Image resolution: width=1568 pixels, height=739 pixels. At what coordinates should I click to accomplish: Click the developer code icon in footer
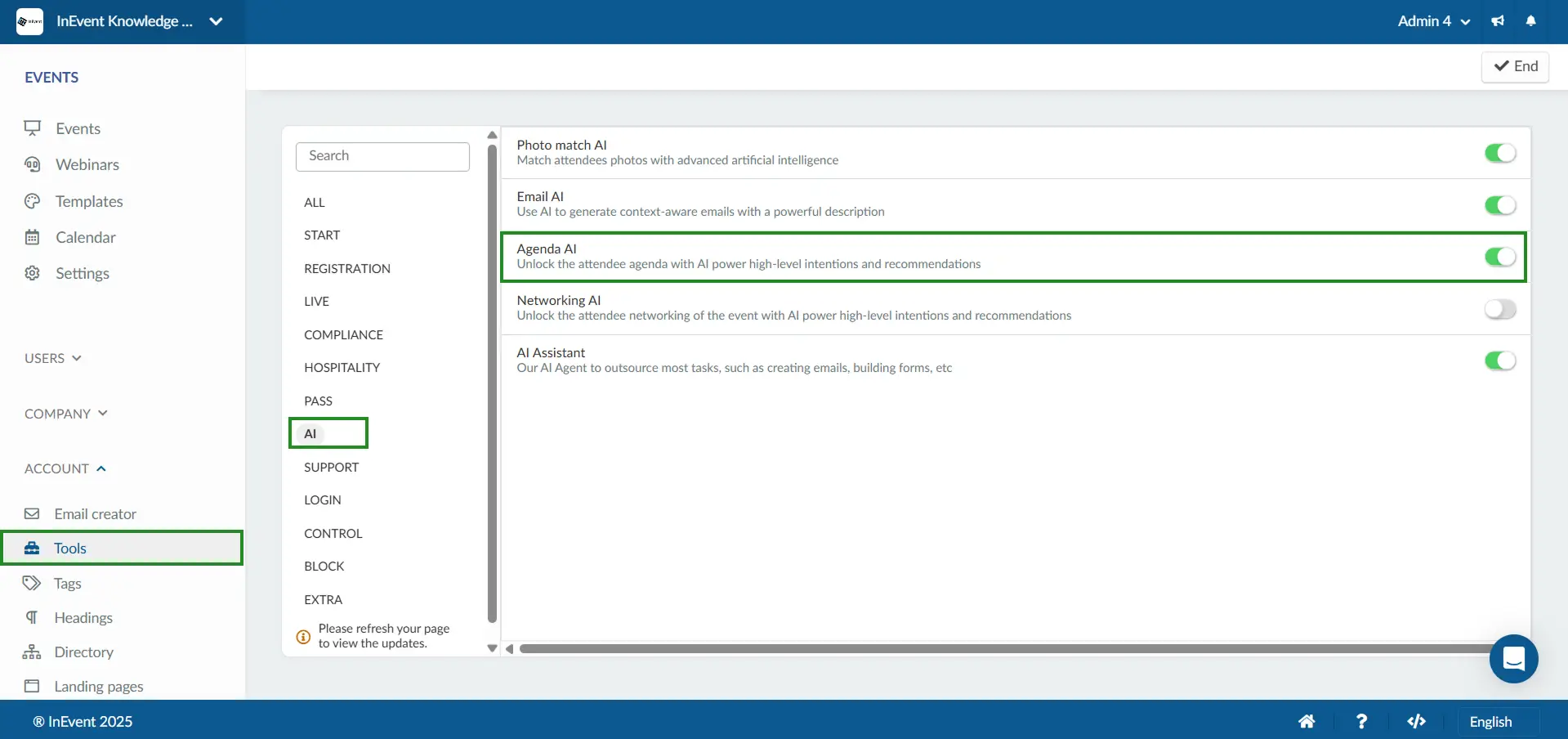click(x=1417, y=721)
